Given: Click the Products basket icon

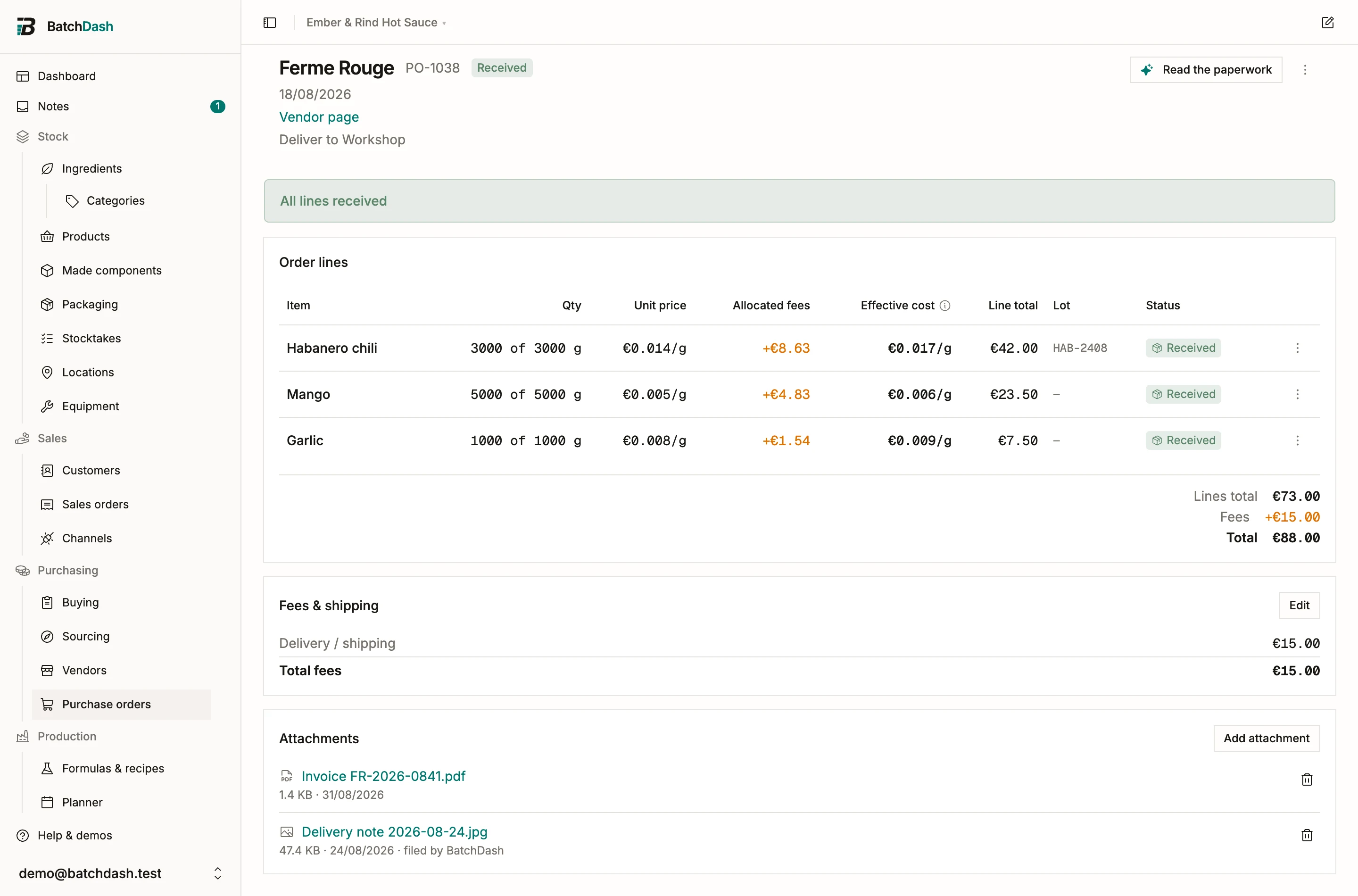Looking at the screenshot, I should coord(48,237).
